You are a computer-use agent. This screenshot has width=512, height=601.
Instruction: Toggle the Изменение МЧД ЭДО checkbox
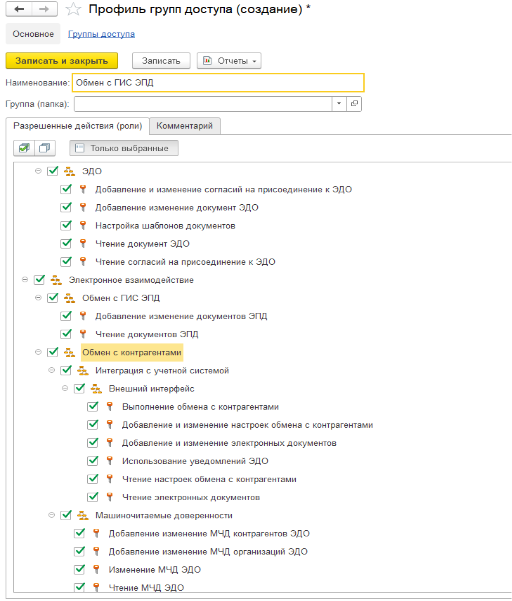pyautogui.click(x=79, y=569)
